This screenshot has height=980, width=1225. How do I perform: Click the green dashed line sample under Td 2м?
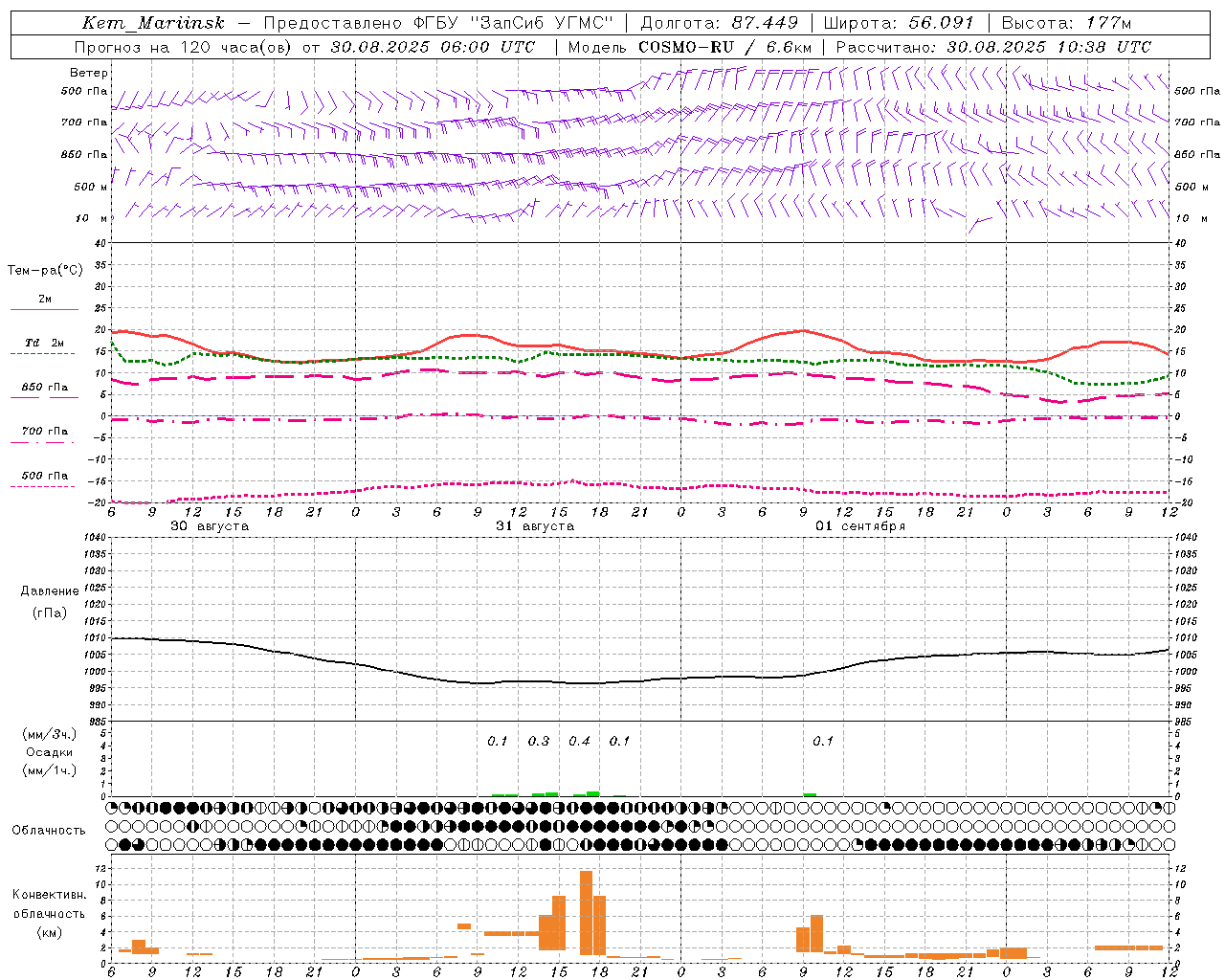click(x=43, y=353)
